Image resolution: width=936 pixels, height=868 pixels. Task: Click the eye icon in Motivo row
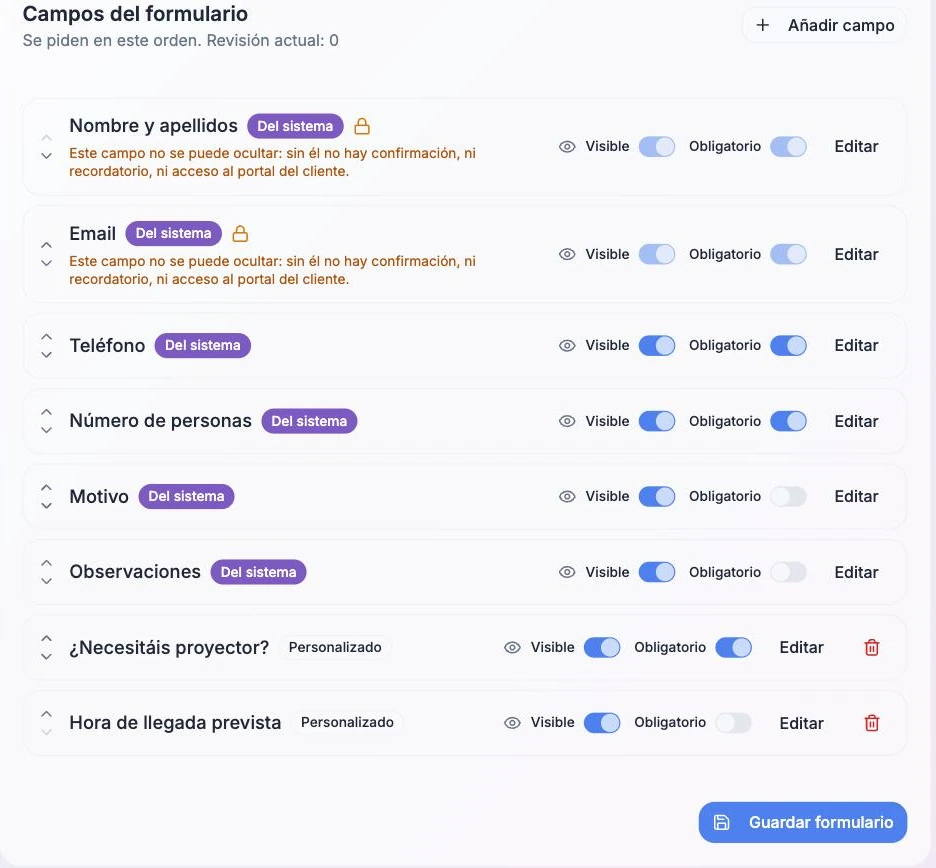pos(567,497)
